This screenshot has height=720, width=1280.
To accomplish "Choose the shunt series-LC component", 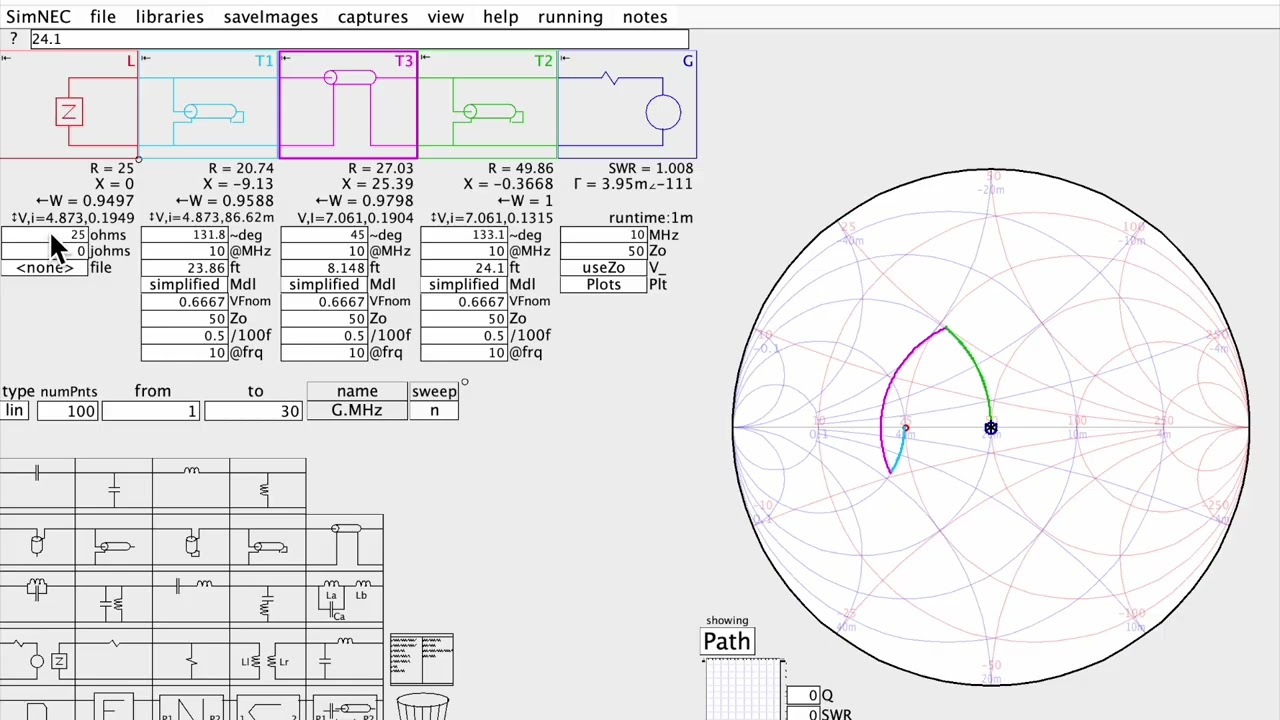I will click(268, 595).
